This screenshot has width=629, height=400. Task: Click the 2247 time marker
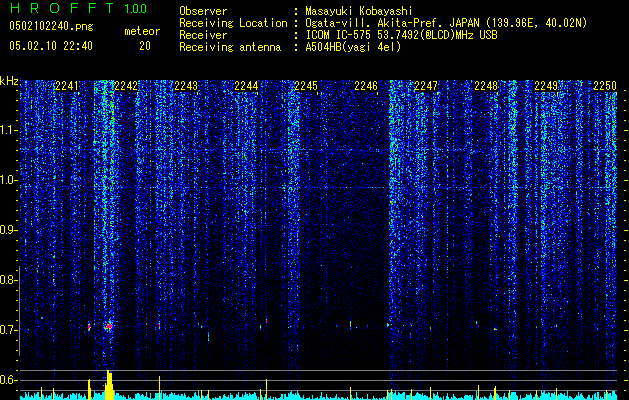[x=426, y=86]
